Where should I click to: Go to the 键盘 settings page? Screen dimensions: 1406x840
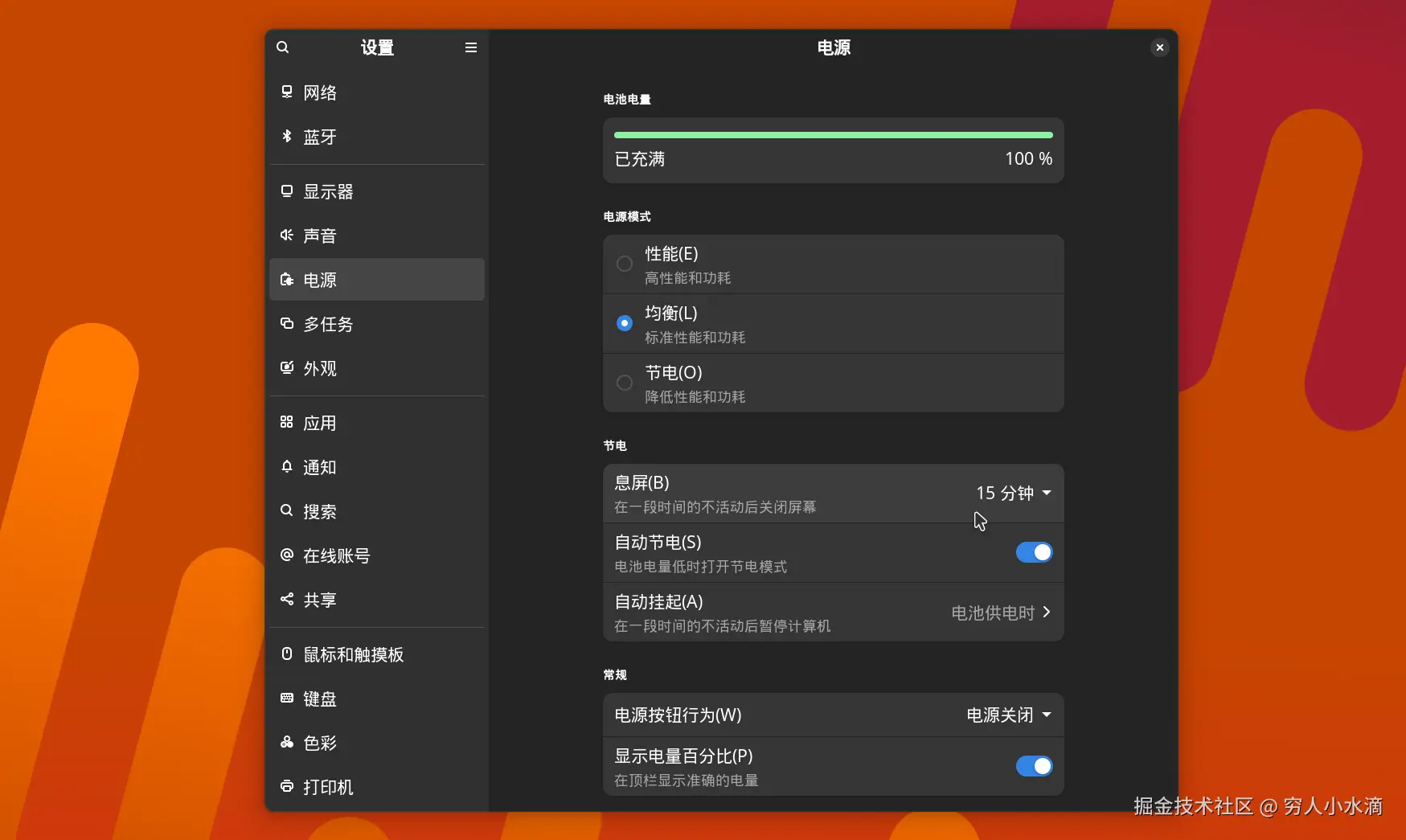click(377, 699)
